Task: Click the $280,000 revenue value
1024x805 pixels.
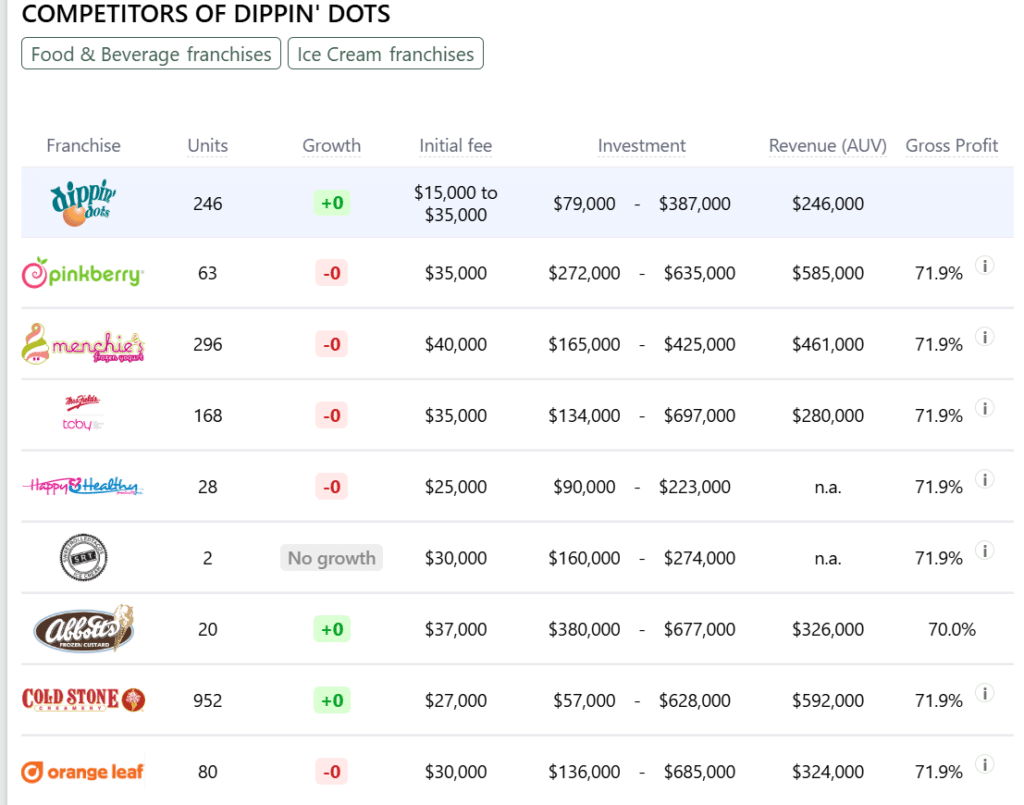Action: (x=827, y=415)
